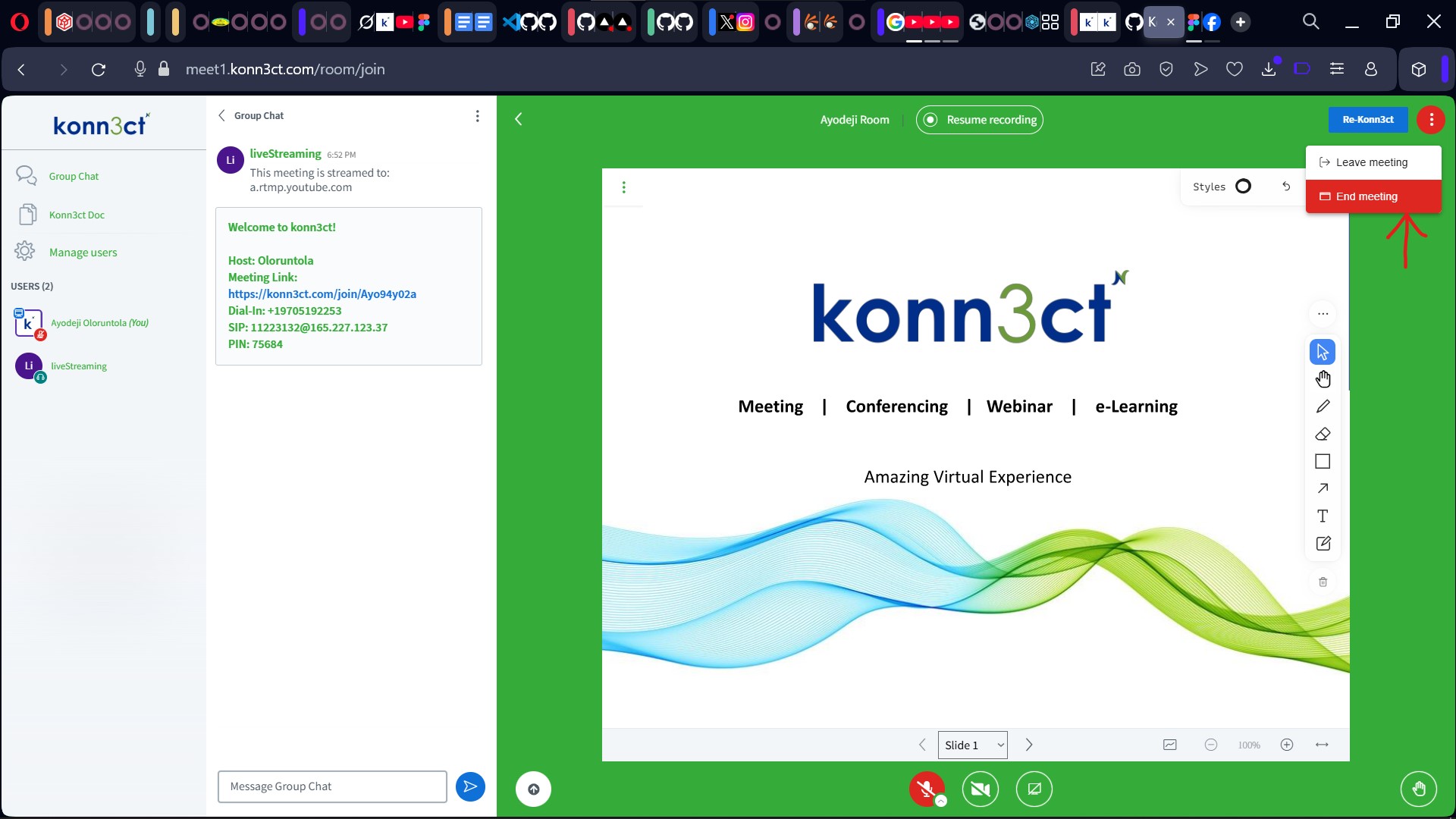This screenshot has width=1456, height=819.
Task: Select the Hand pan tool
Action: point(1323,379)
